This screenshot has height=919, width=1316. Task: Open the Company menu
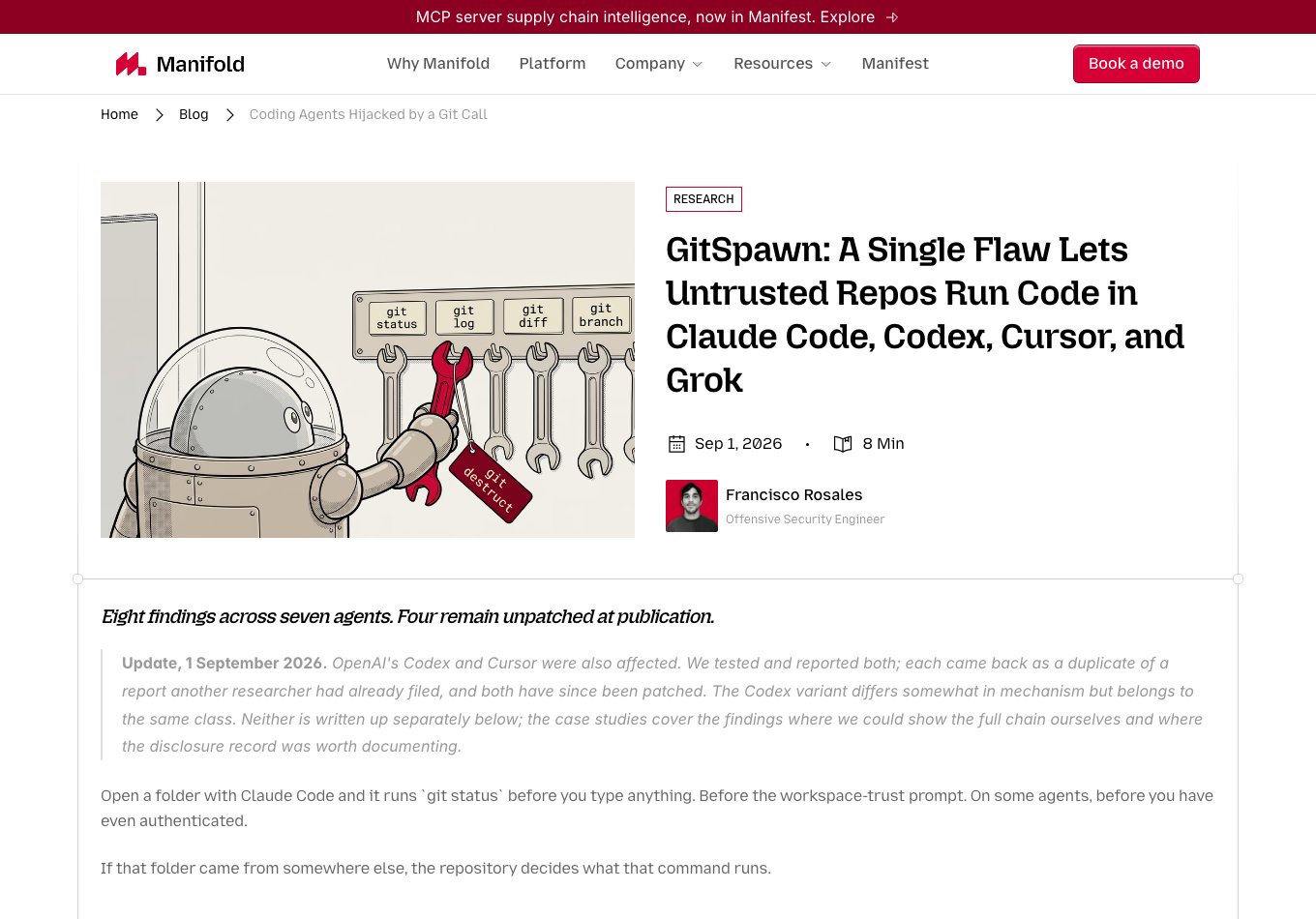650,64
